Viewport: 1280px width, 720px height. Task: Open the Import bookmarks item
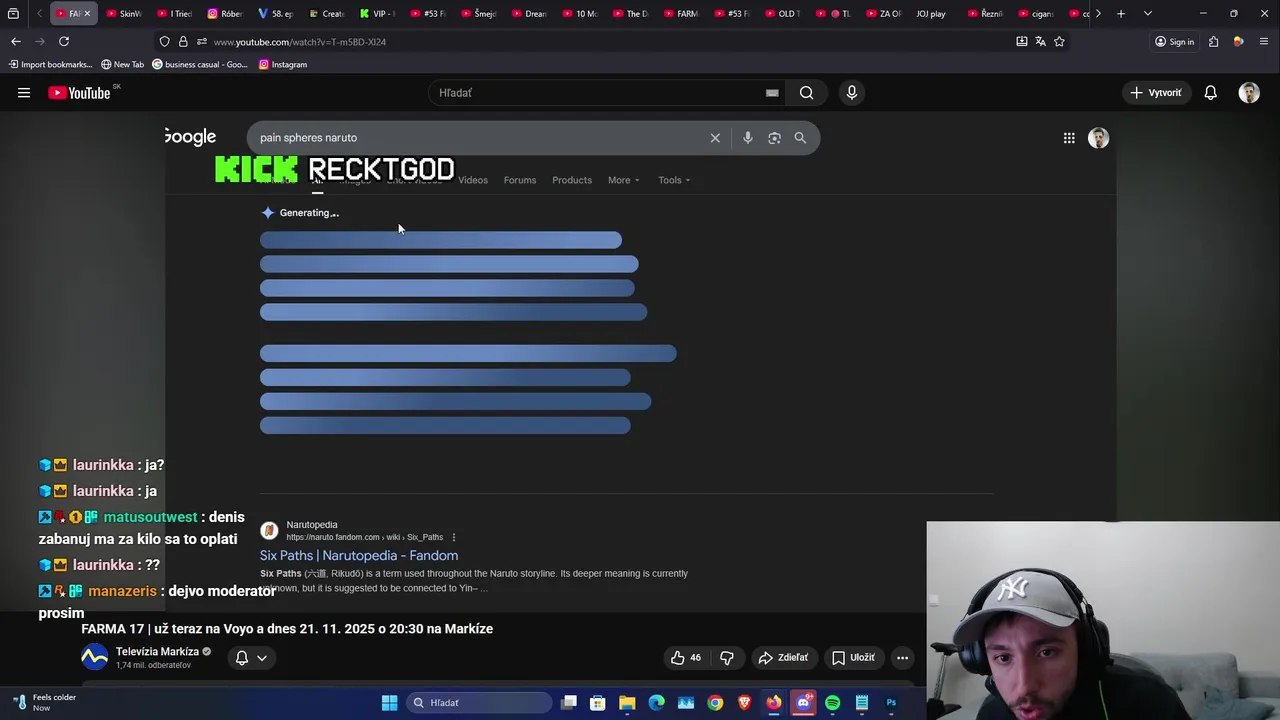50,64
